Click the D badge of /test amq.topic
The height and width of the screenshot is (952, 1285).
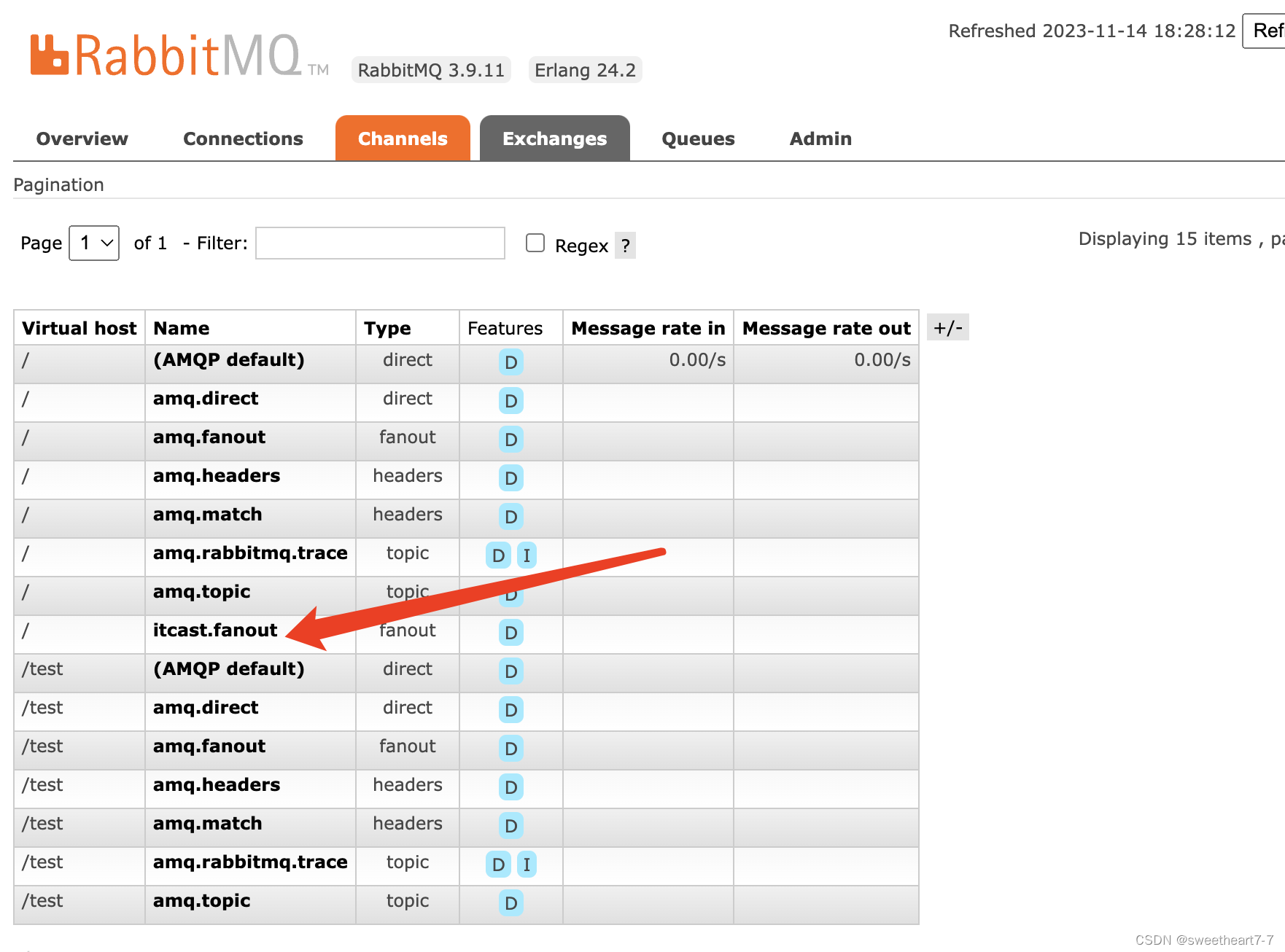point(511,903)
